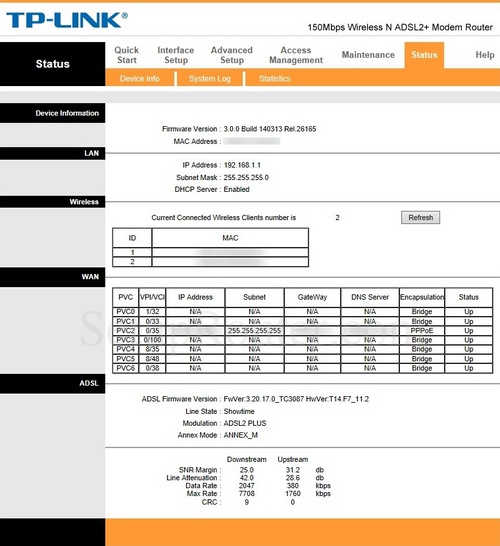Click the Refresh button
500x546 pixels.
point(420,218)
